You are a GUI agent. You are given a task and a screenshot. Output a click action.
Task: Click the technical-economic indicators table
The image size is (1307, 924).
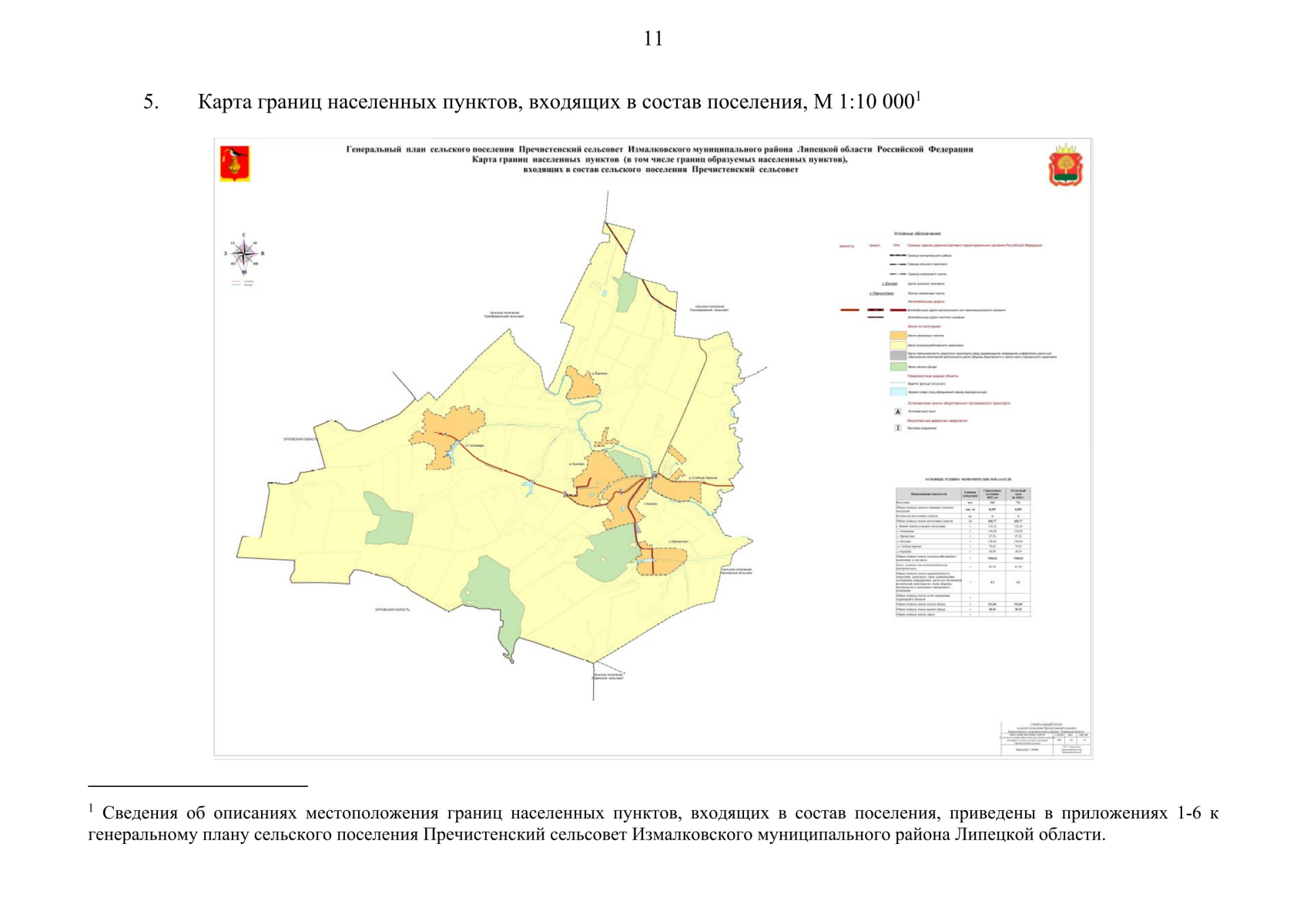963,551
